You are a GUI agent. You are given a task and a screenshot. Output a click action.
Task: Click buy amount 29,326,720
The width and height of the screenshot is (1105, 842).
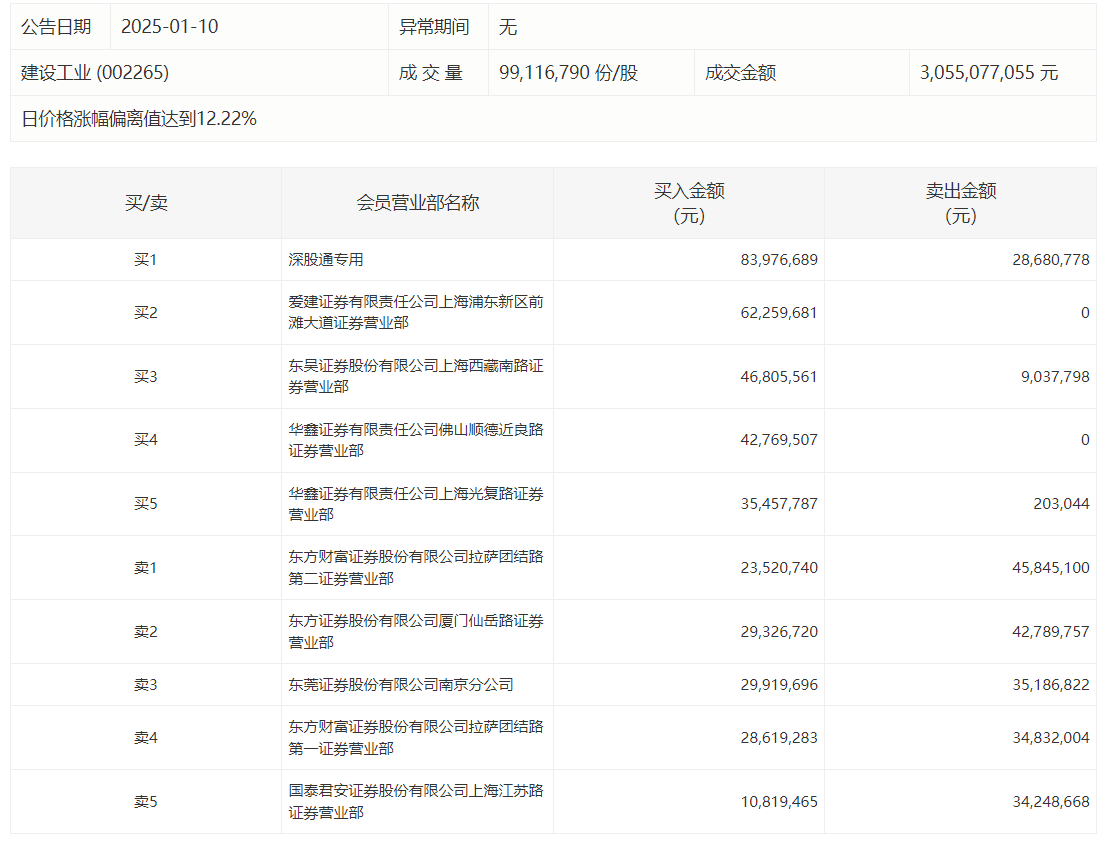point(779,631)
